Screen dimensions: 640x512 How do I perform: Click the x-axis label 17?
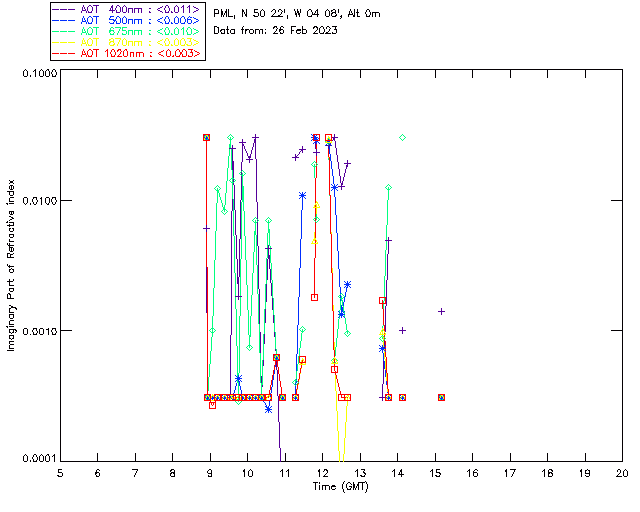(510, 473)
